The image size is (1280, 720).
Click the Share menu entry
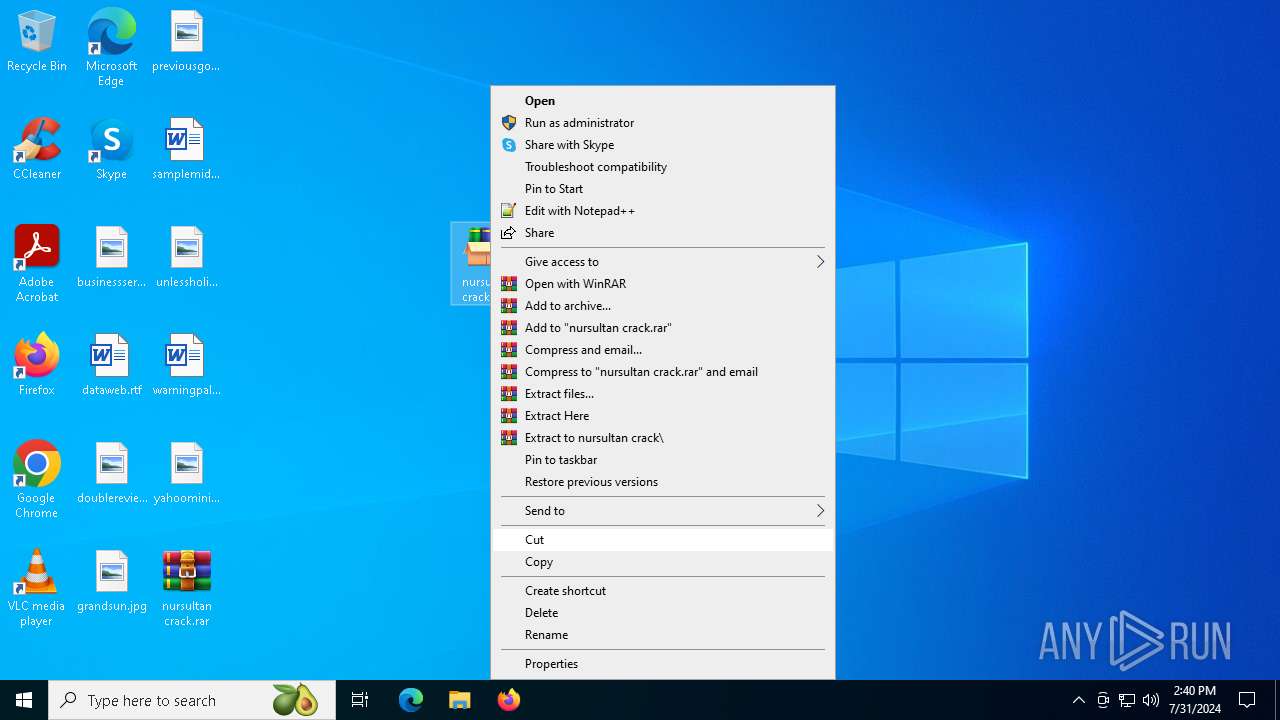coord(663,233)
